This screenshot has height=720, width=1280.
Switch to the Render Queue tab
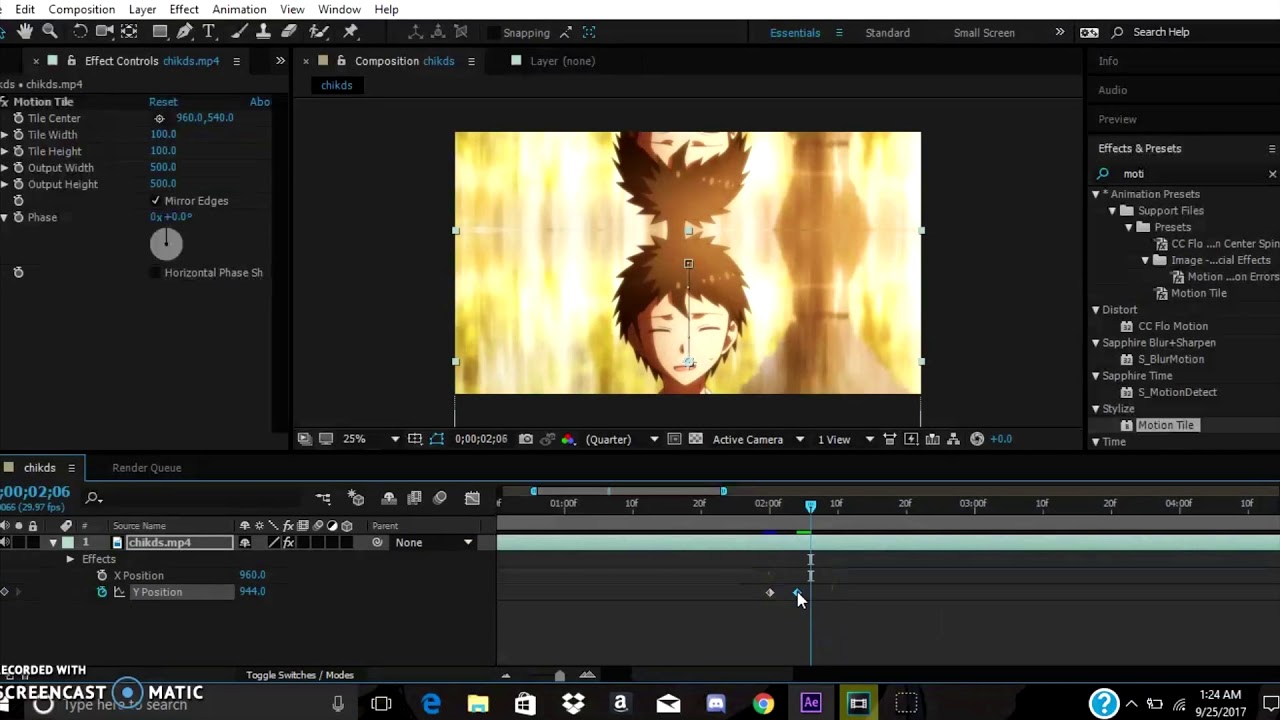pyautogui.click(x=146, y=468)
